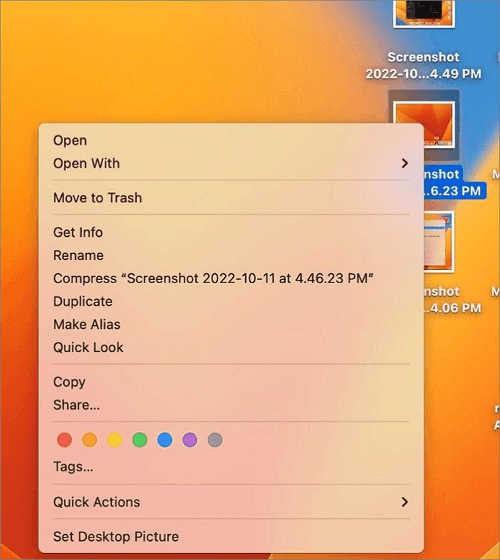Screen dimensions: 500x560
Task: Apply the orange tag color
Action: pos(90,440)
